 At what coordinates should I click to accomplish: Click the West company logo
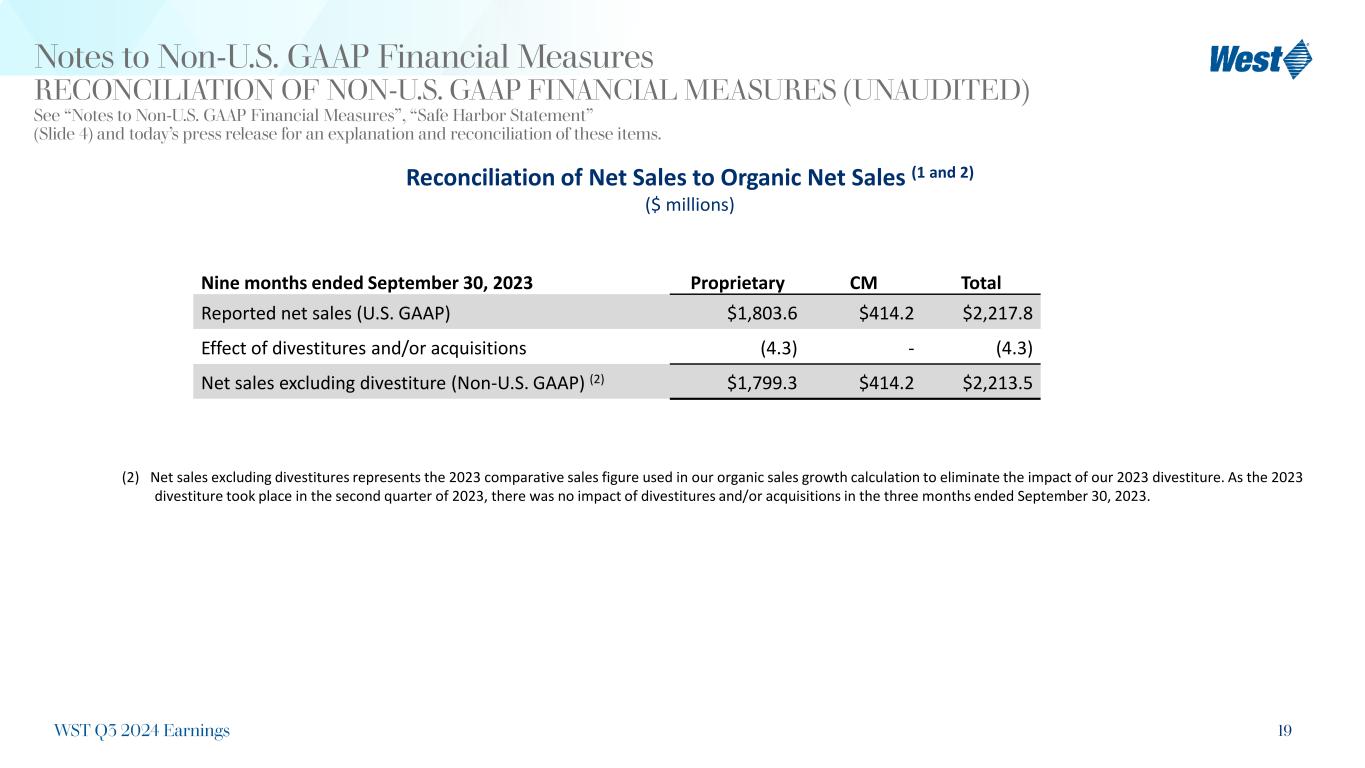[x=1260, y=58]
